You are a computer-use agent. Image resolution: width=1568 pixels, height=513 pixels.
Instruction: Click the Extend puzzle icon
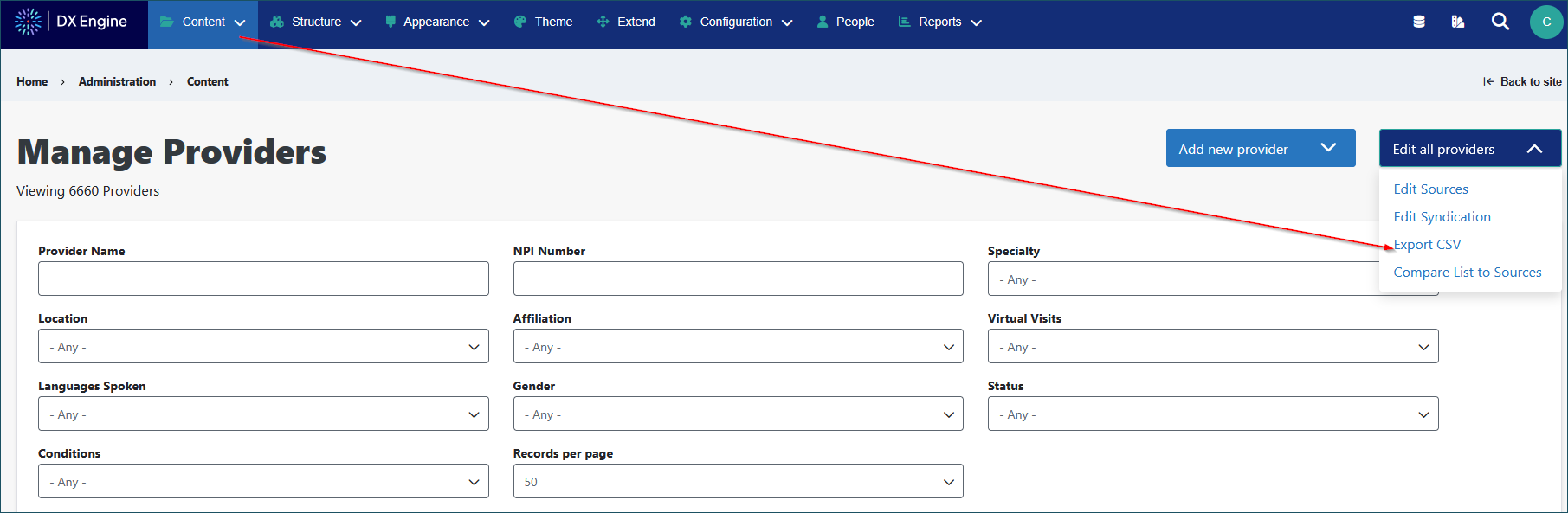coord(603,22)
